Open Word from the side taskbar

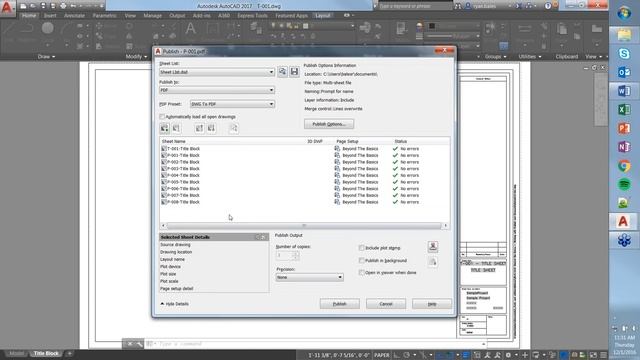tap(624, 91)
